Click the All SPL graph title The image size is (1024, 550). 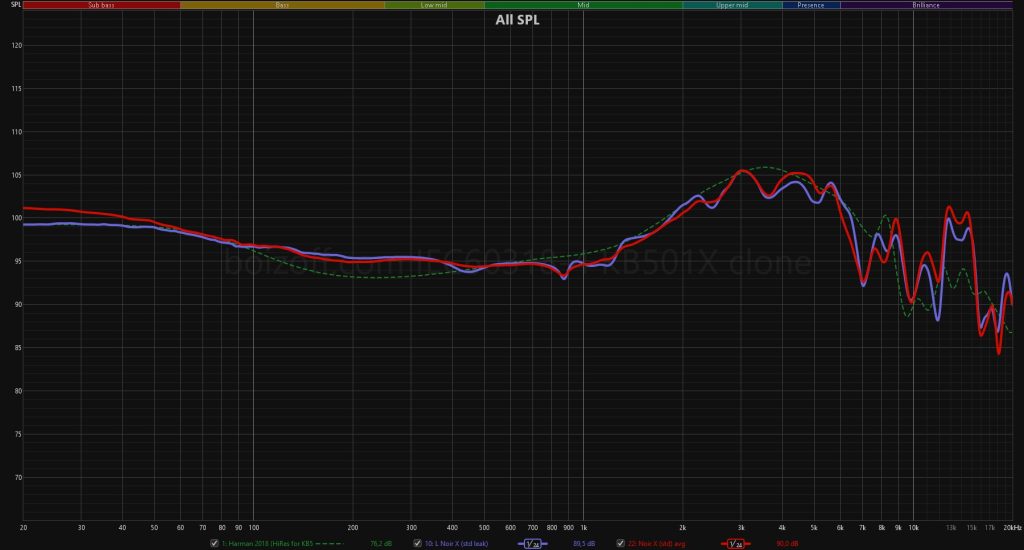(x=517, y=20)
